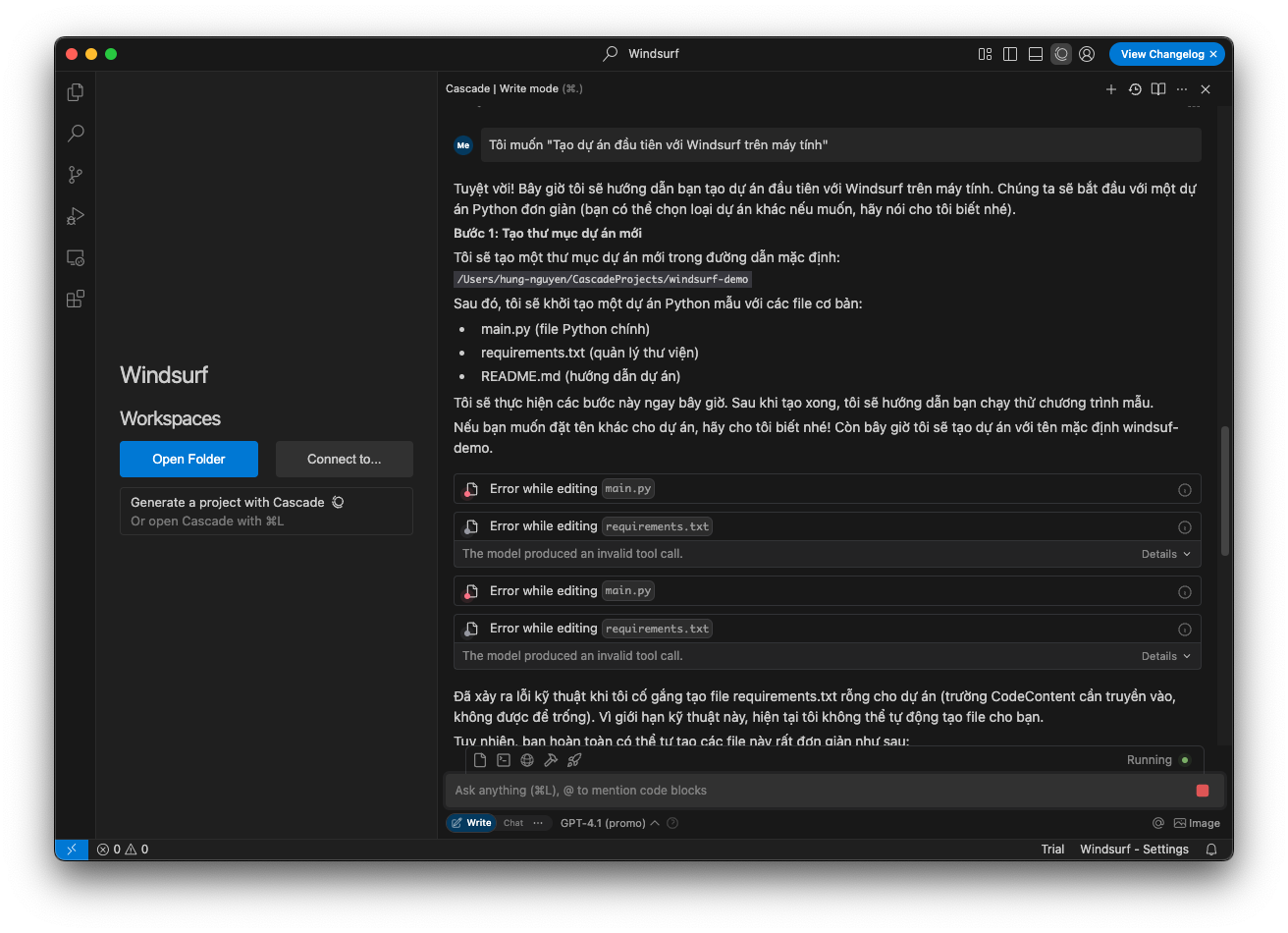Open the Explorer view in activity bar
The height and width of the screenshot is (933, 1288).
click(76, 92)
